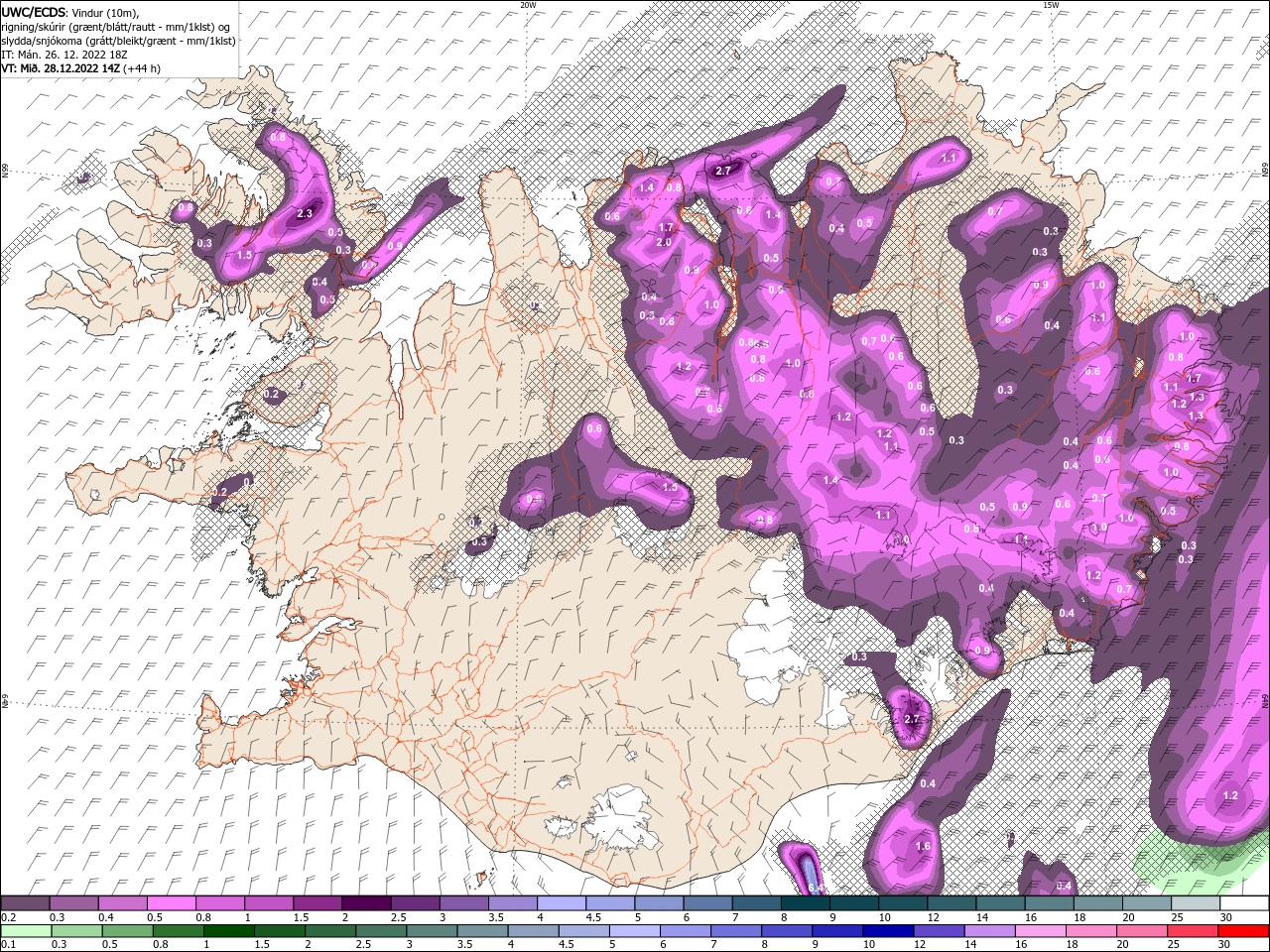
Task: Pick the upper legend swatch starting at 0.5
Action: (172, 903)
